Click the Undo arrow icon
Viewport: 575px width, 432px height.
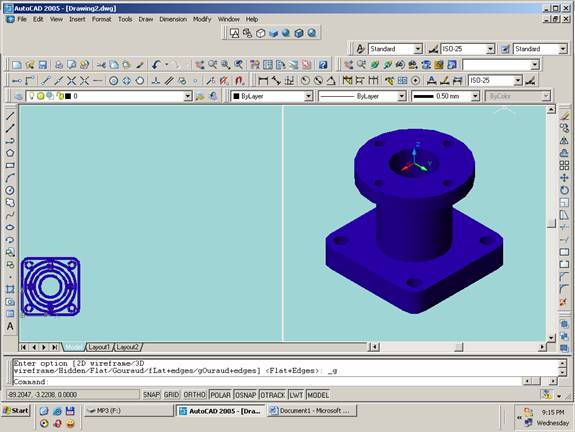[x=156, y=65]
